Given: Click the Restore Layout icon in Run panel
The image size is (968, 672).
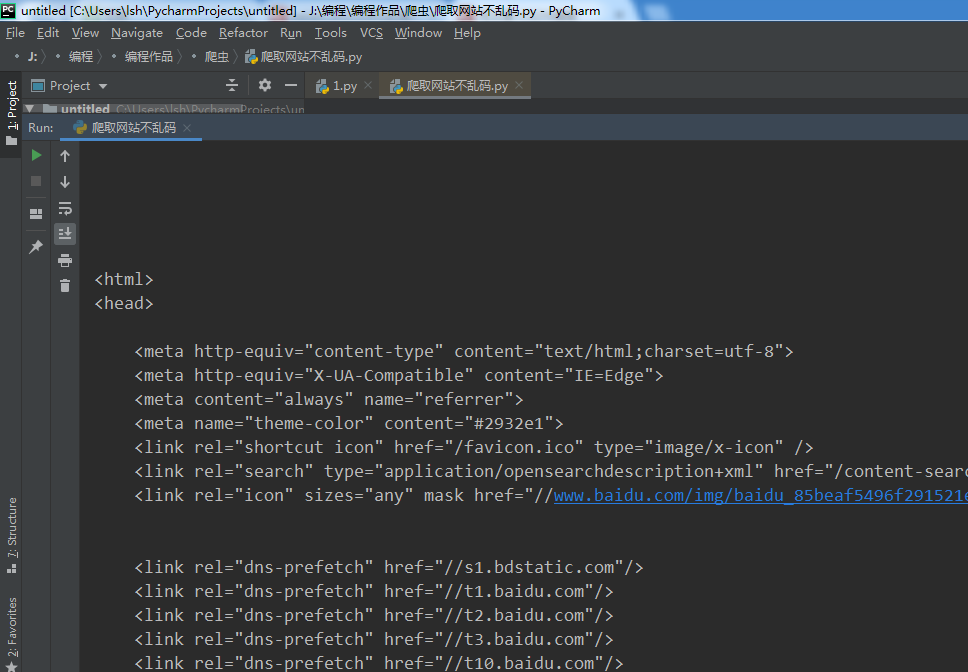Looking at the screenshot, I should pos(36,214).
